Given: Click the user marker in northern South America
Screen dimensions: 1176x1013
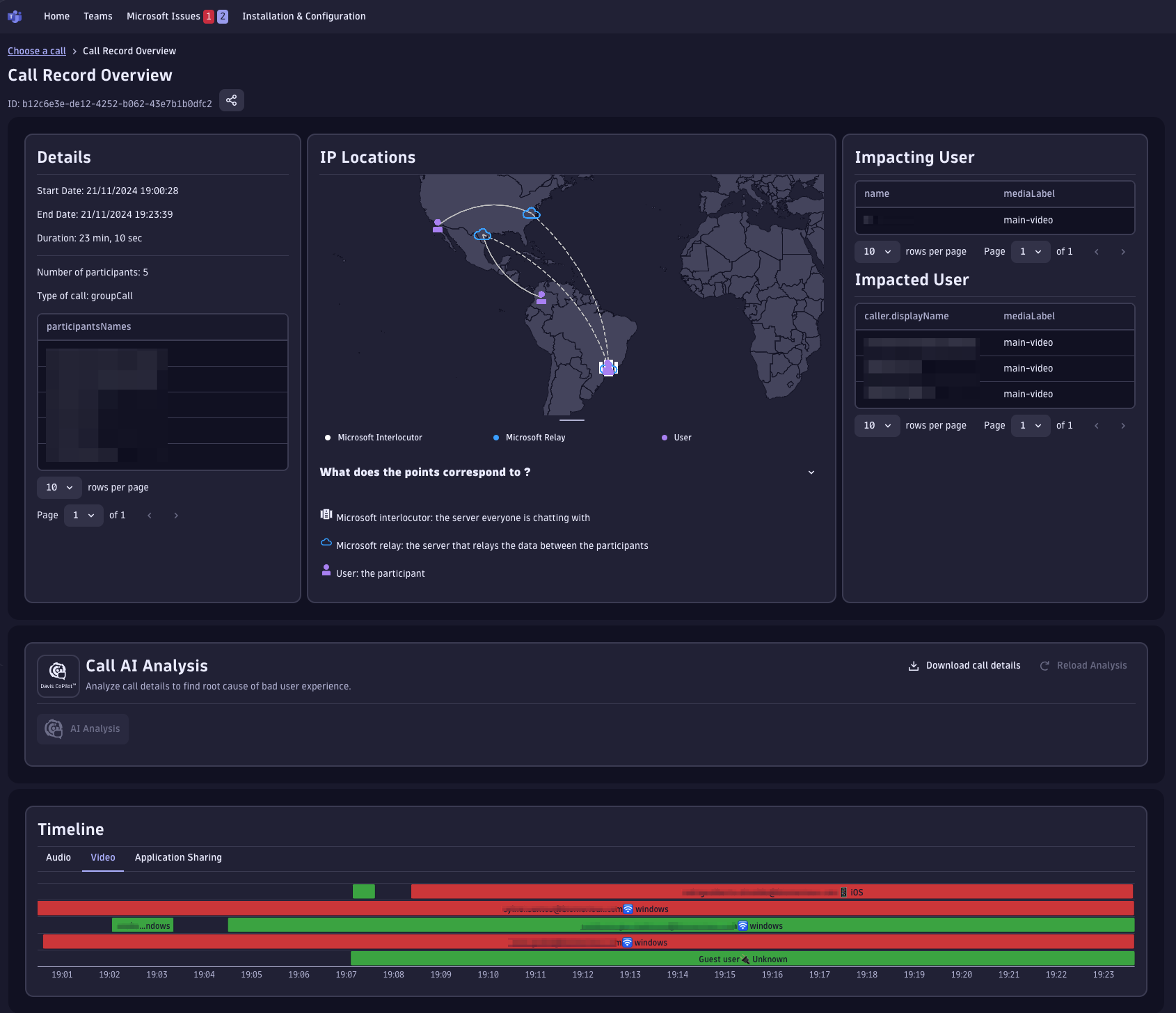Looking at the screenshot, I should [x=541, y=298].
